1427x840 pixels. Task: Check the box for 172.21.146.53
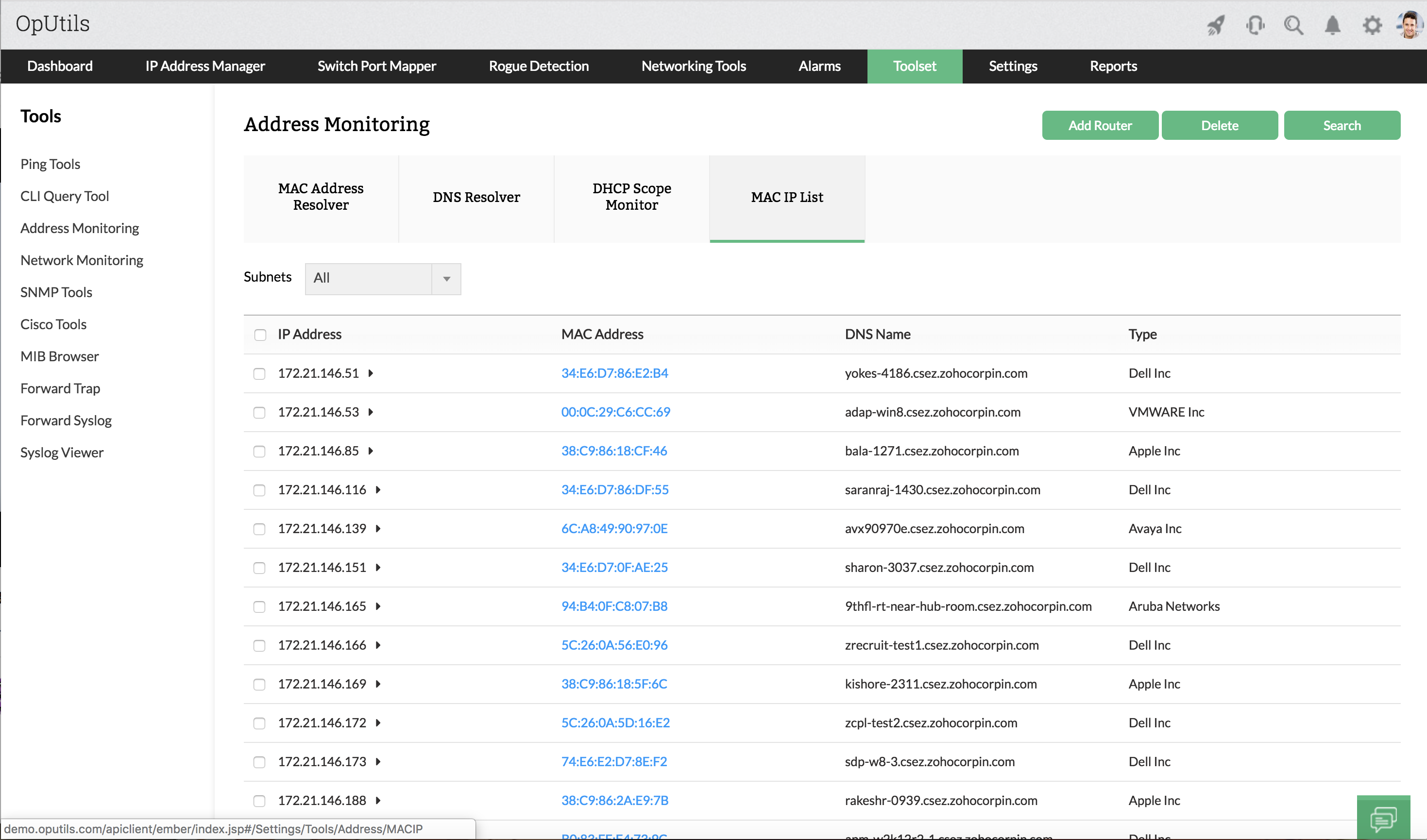tap(259, 413)
